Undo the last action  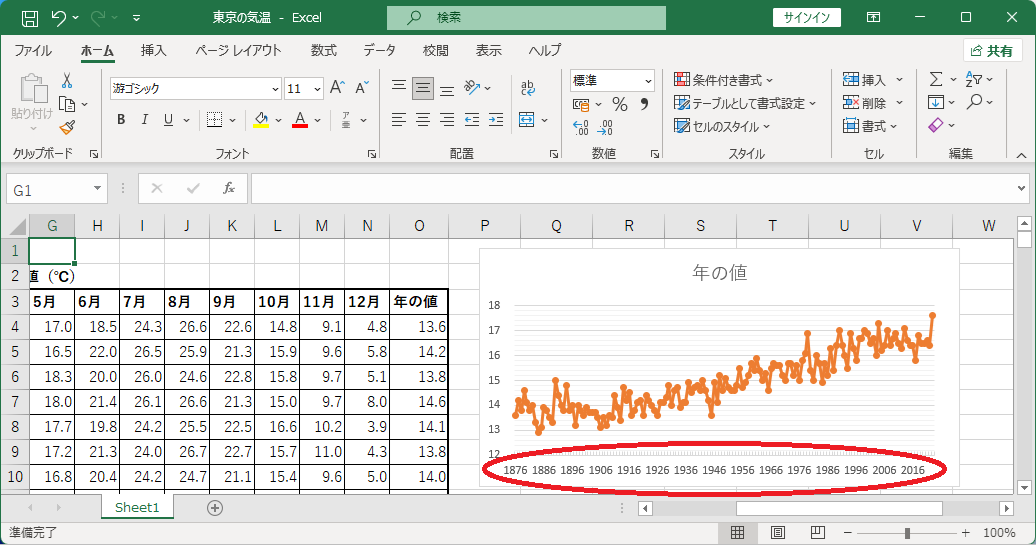[59, 18]
